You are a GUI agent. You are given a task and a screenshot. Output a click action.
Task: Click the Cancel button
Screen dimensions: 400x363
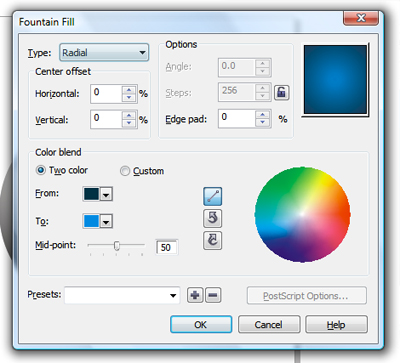[269, 324]
